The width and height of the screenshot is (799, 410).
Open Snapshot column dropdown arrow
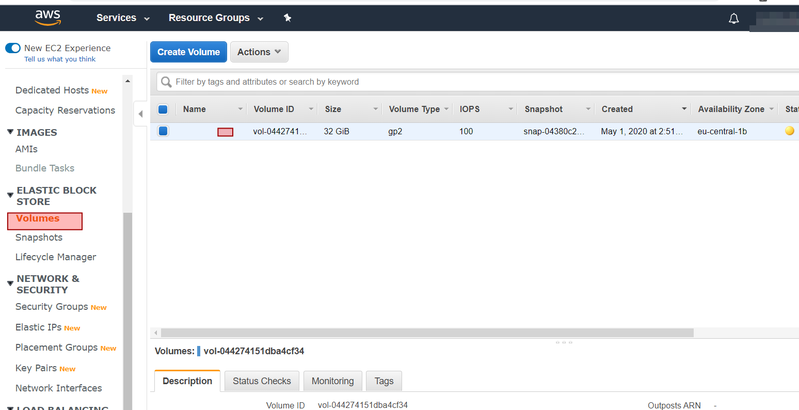tap(588, 109)
